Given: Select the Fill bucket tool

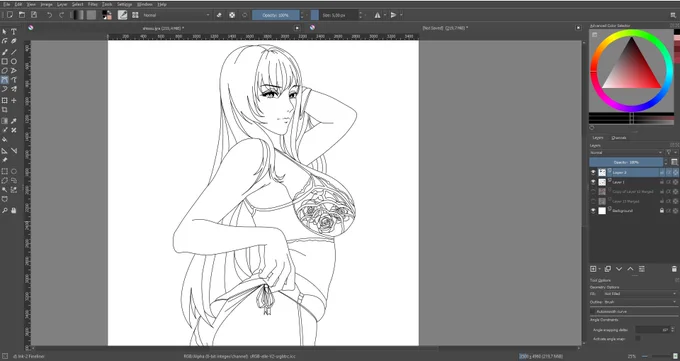Looking at the screenshot, I should click(x=5, y=139).
